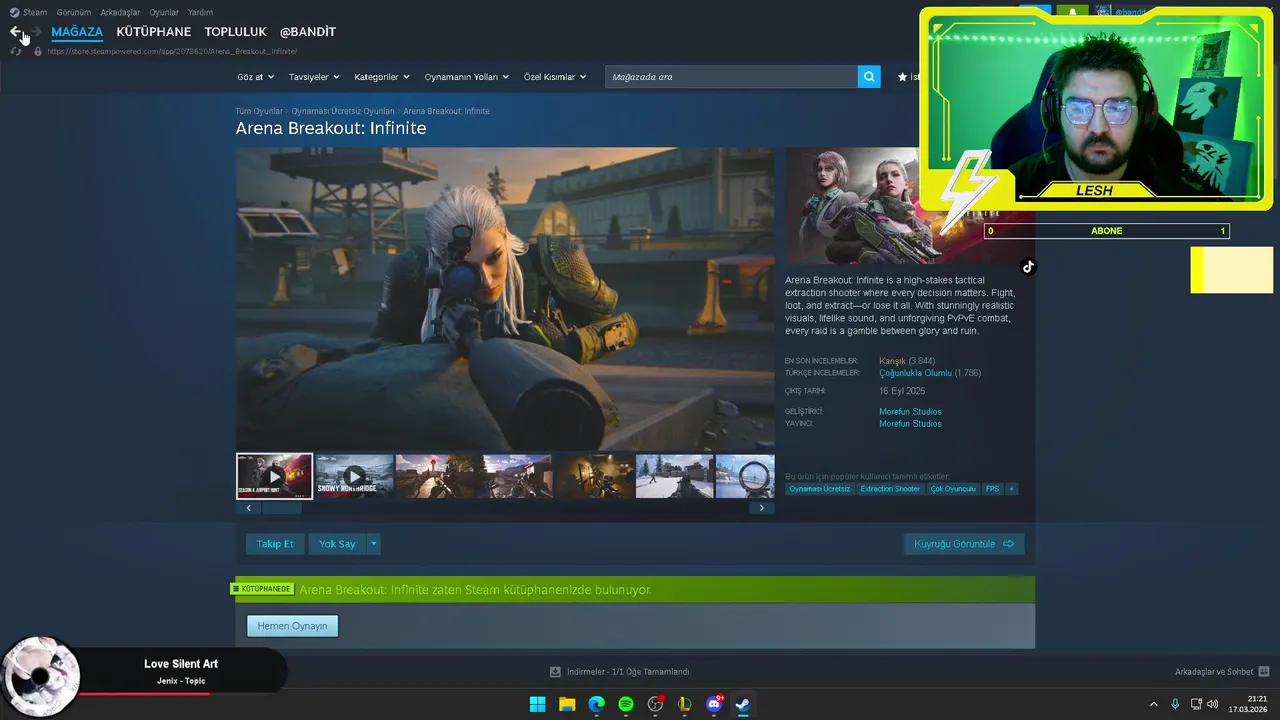Viewport: 1280px width, 720px height.
Task: Open the Karışık recent reviews link
Action: (892, 361)
